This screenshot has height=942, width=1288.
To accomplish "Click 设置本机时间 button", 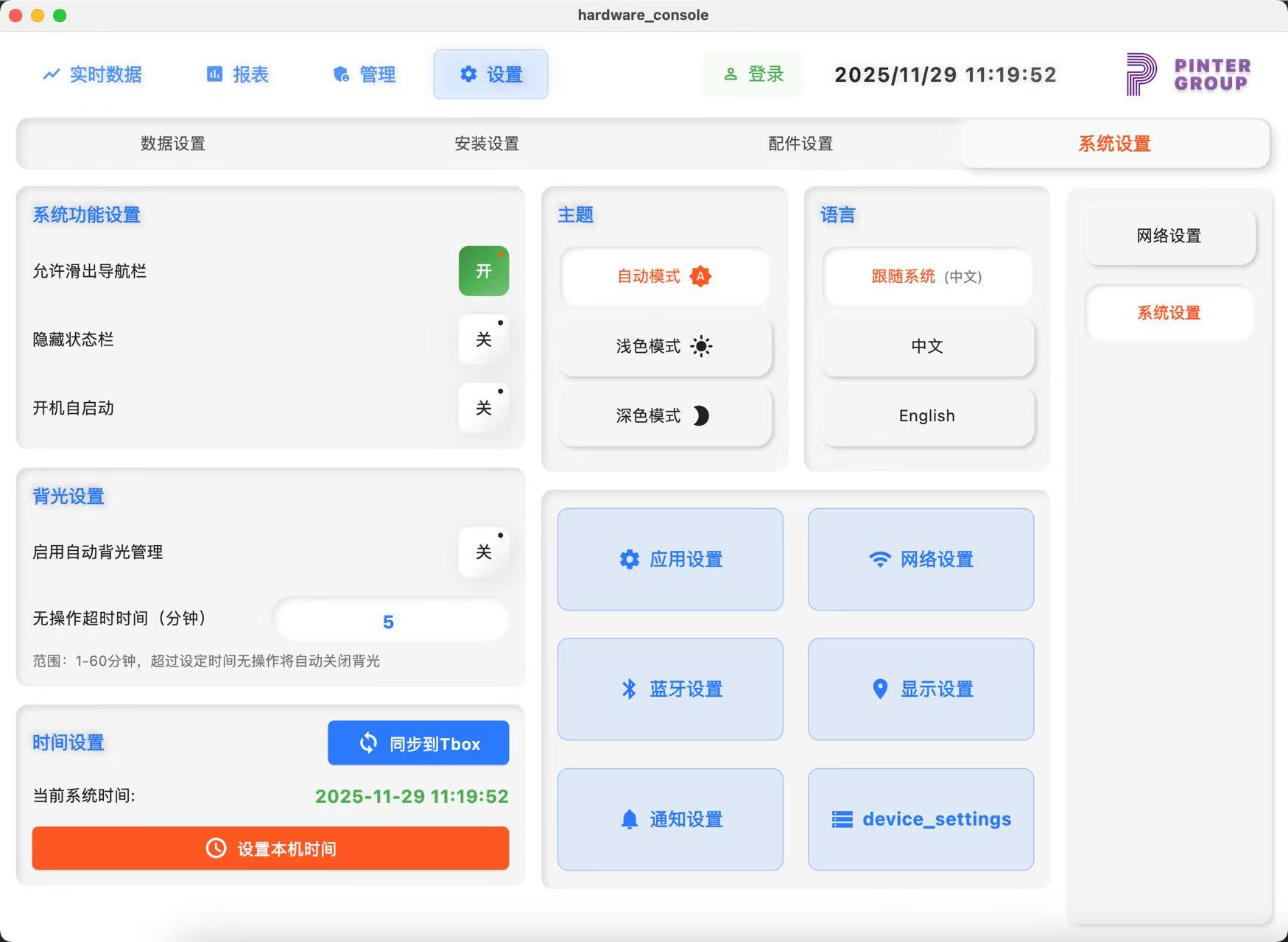I will tap(270, 848).
